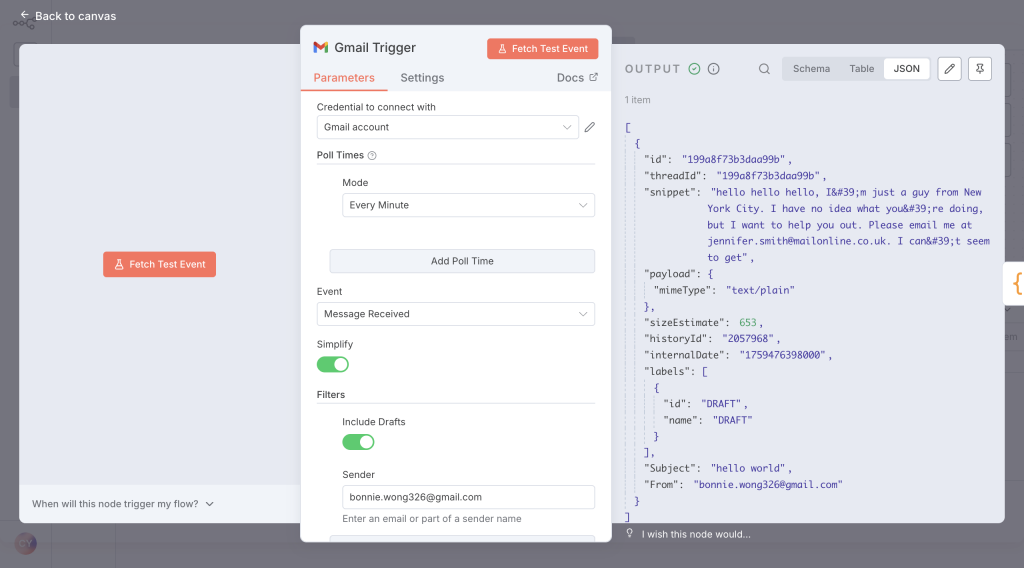The height and width of the screenshot is (568, 1024).
Task: Pin the output data with pin icon
Action: (x=980, y=69)
